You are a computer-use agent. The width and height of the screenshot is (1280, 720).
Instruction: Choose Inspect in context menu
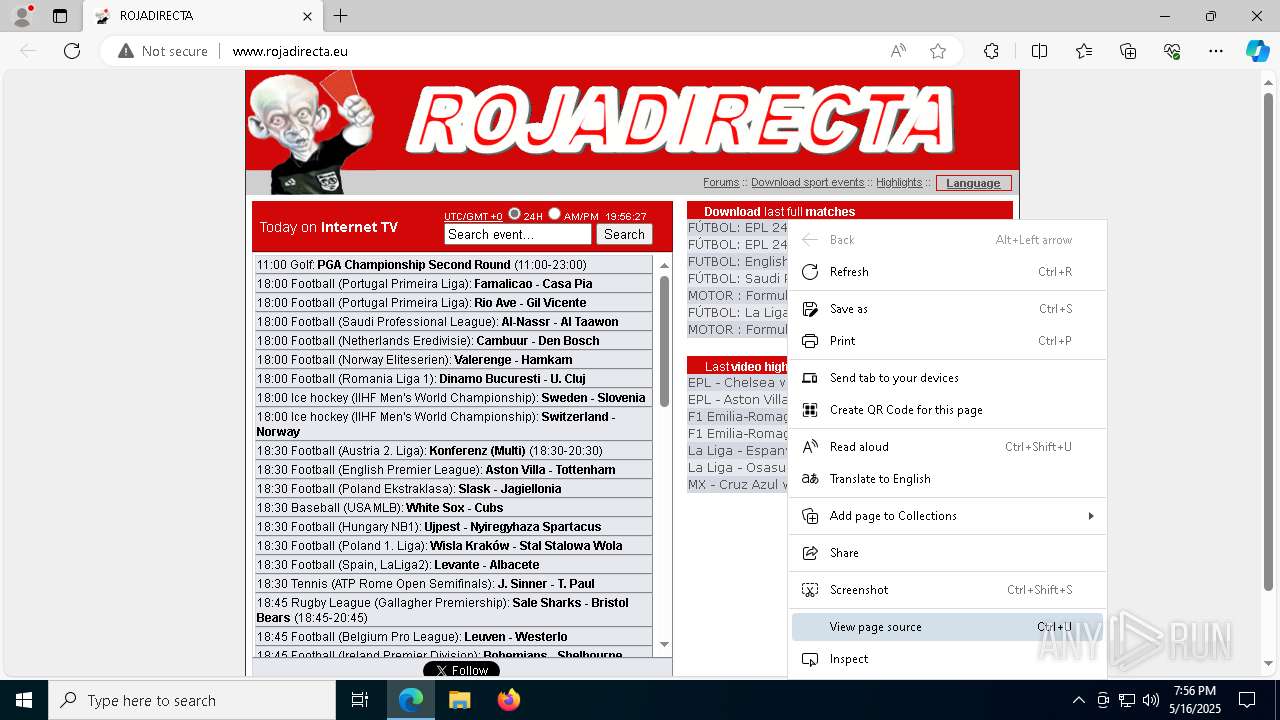coord(948,659)
